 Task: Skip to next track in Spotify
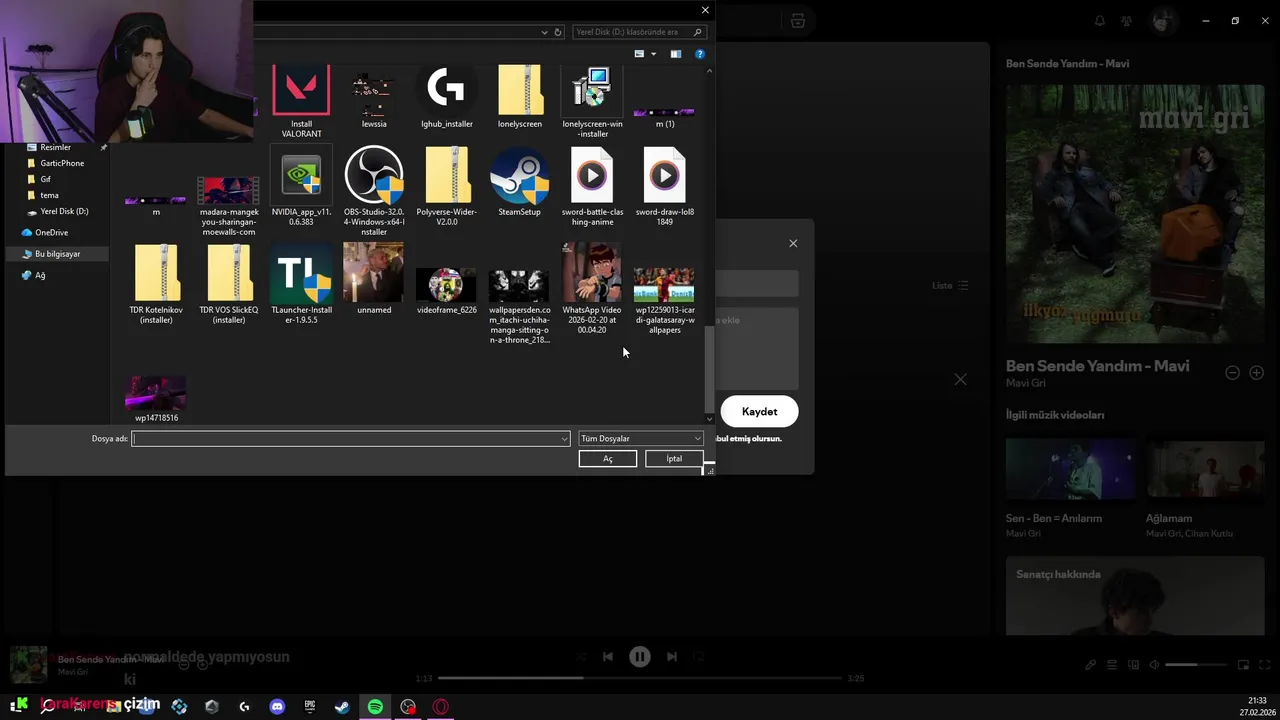coord(672,657)
